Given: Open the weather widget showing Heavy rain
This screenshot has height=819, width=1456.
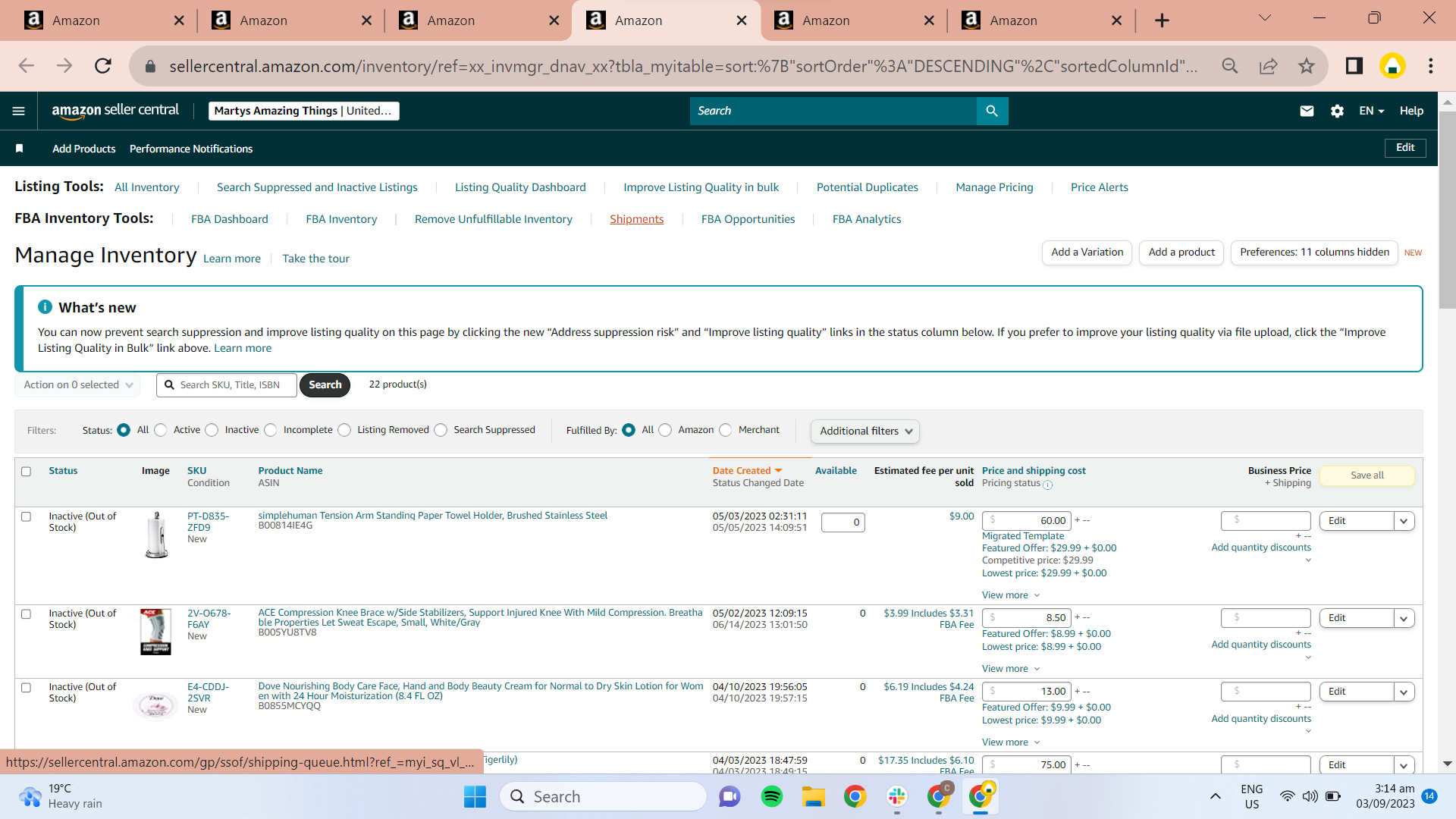Looking at the screenshot, I should click(61, 796).
